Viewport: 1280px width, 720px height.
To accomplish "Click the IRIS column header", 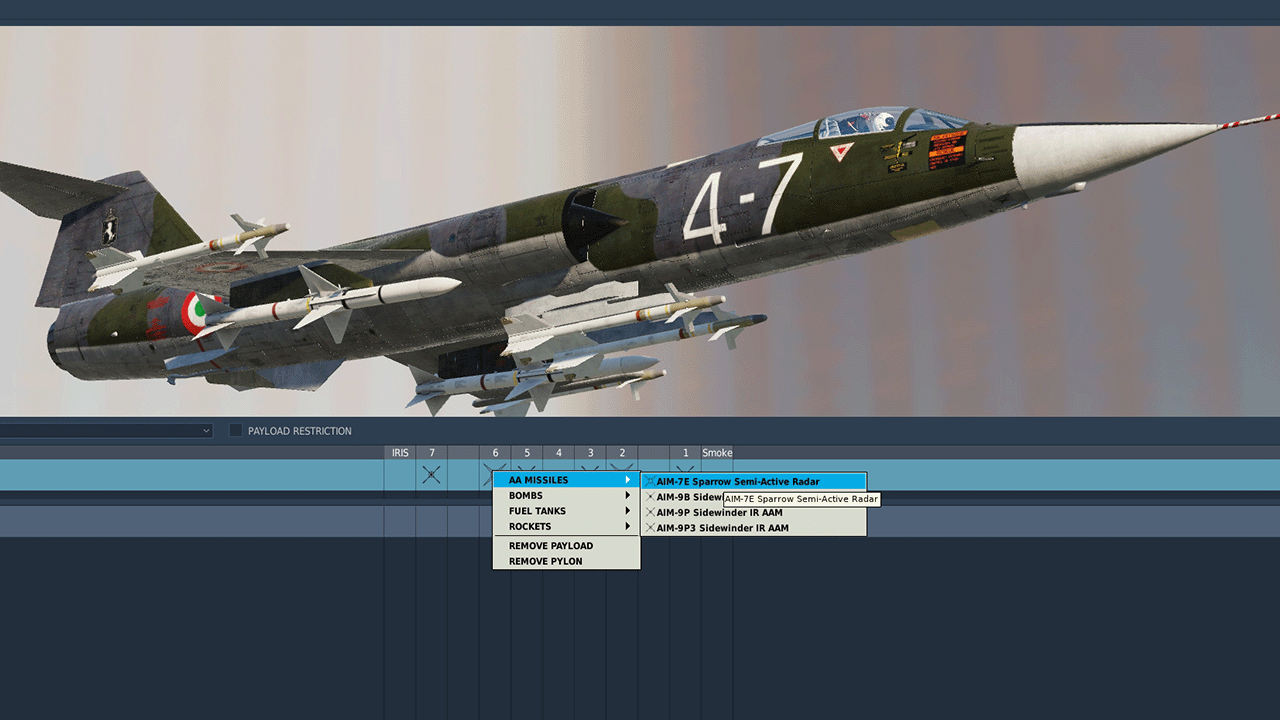I will coord(400,453).
